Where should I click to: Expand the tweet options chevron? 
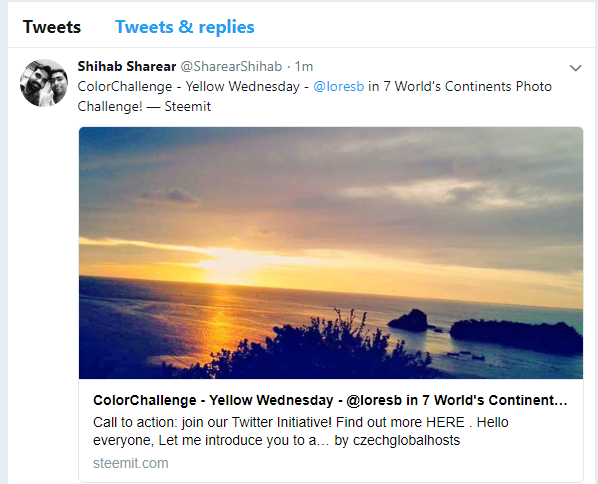(x=575, y=68)
